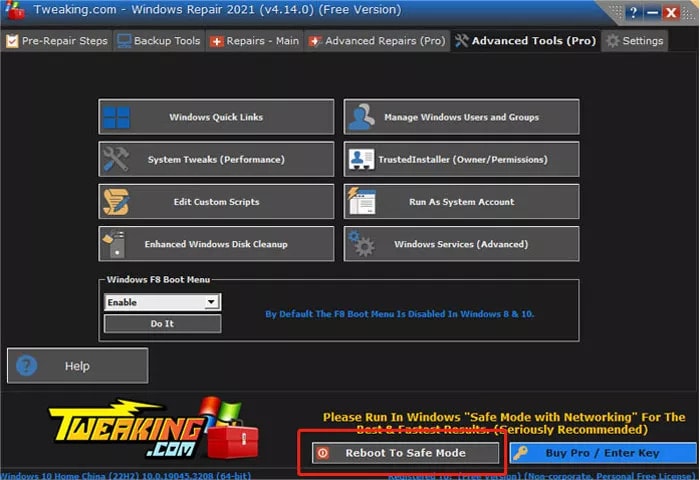Select the Enable combo box field
This screenshot has width=700, height=480.
(162, 302)
